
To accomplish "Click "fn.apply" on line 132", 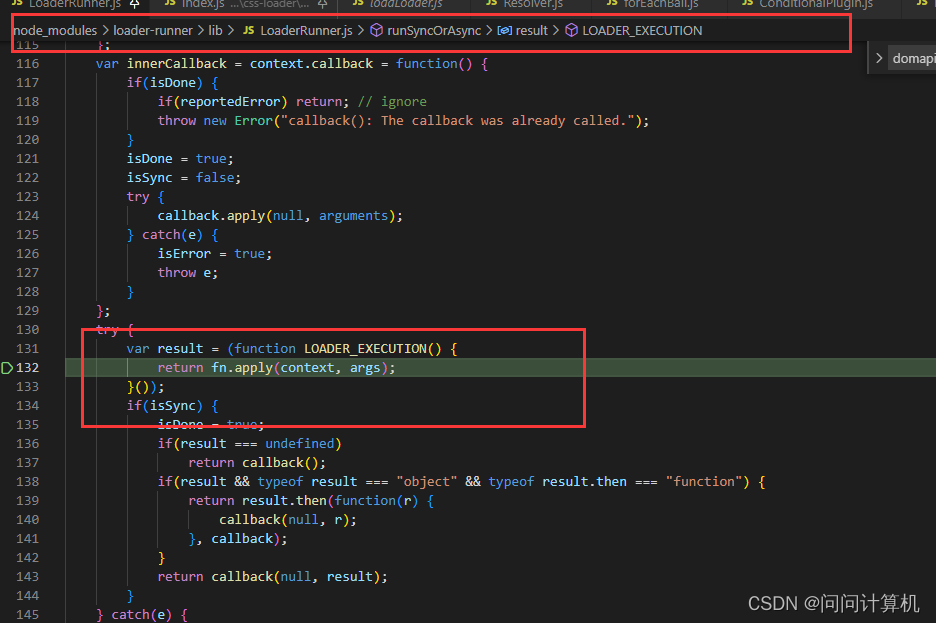I will [242, 368].
